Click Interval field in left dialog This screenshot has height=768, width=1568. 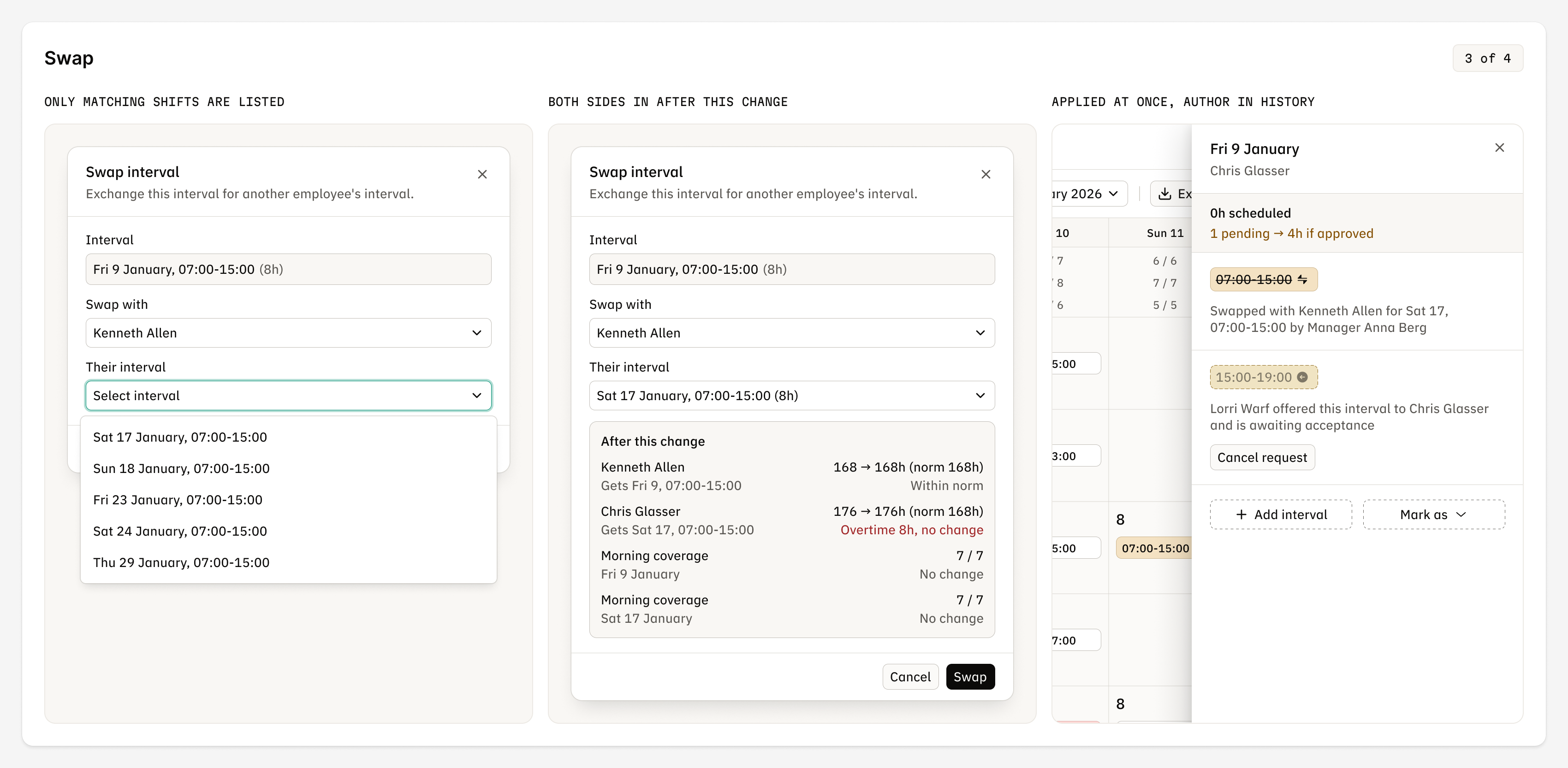289,269
